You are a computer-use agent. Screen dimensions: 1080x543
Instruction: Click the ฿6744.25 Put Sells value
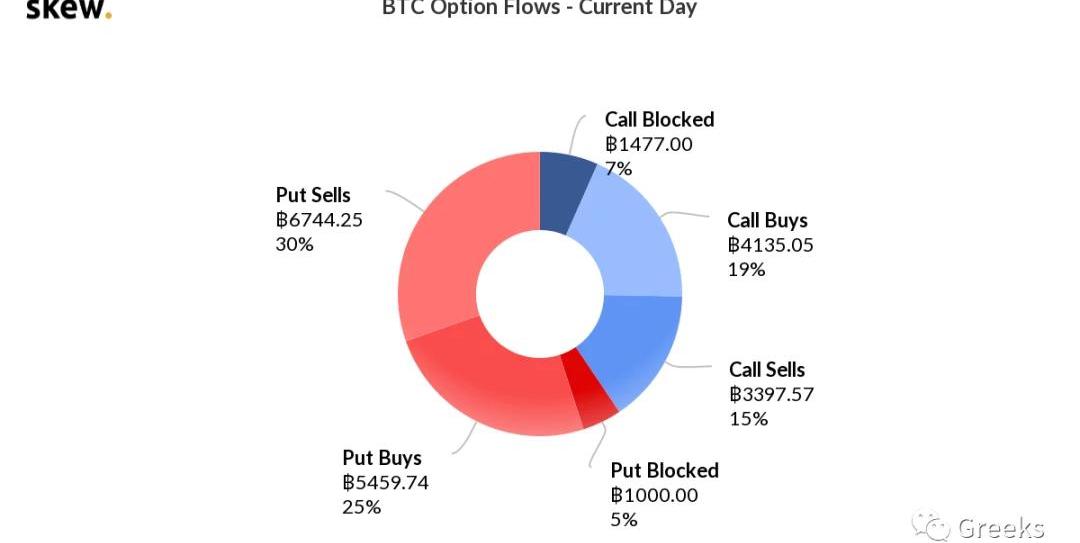coord(319,220)
